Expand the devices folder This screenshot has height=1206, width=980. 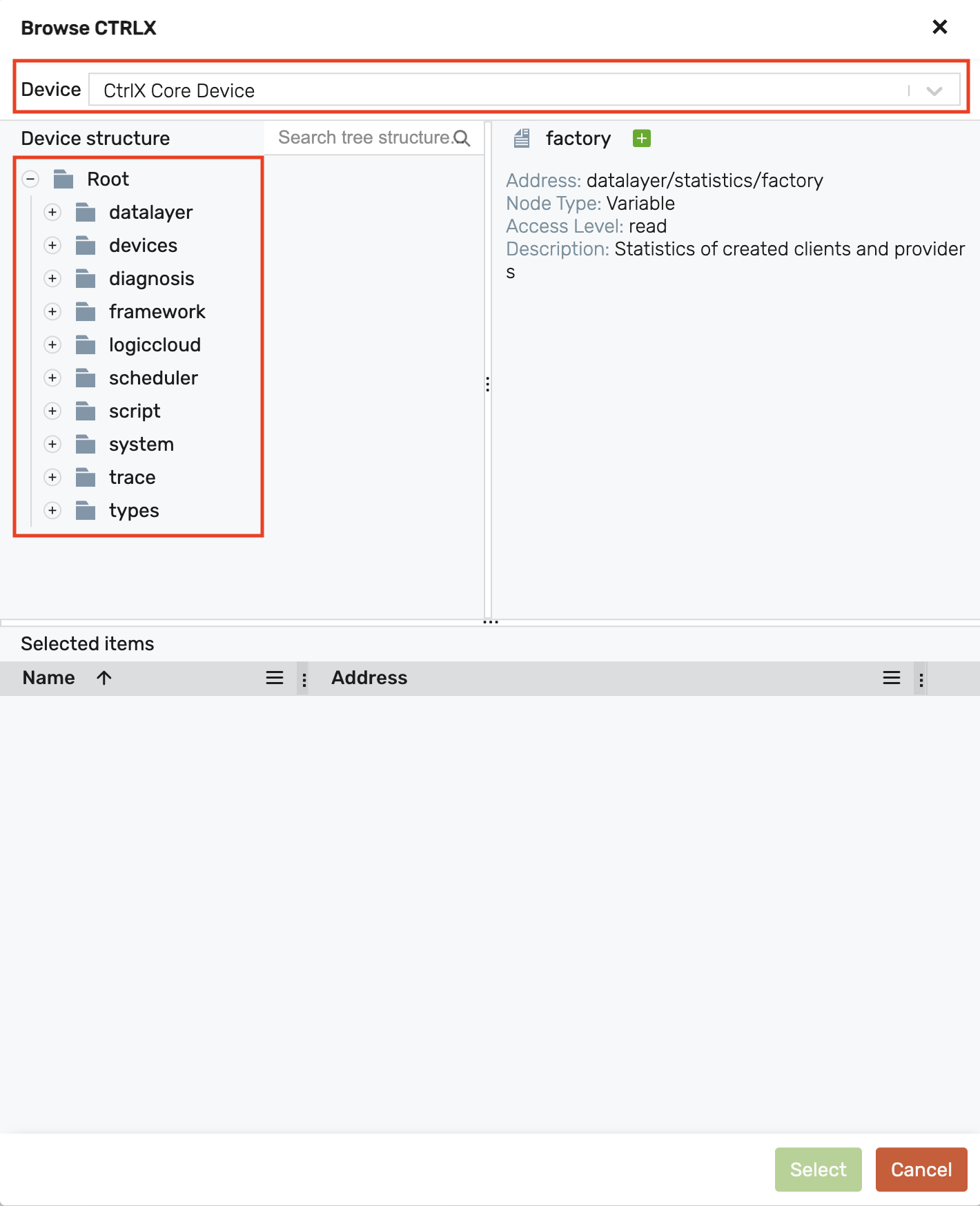tap(52, 246)
